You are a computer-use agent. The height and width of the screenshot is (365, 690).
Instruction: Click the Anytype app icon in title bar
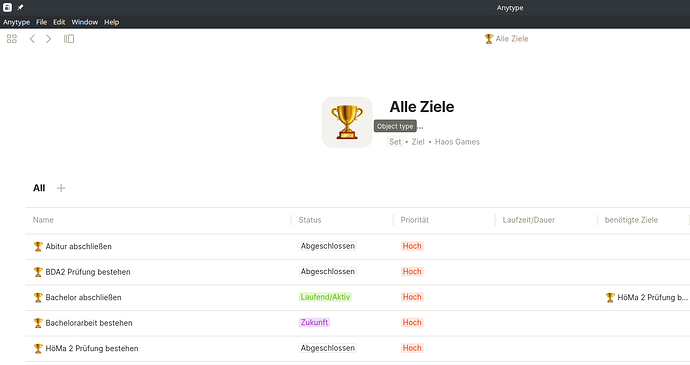pyautogui.click(x=7, y=7)
